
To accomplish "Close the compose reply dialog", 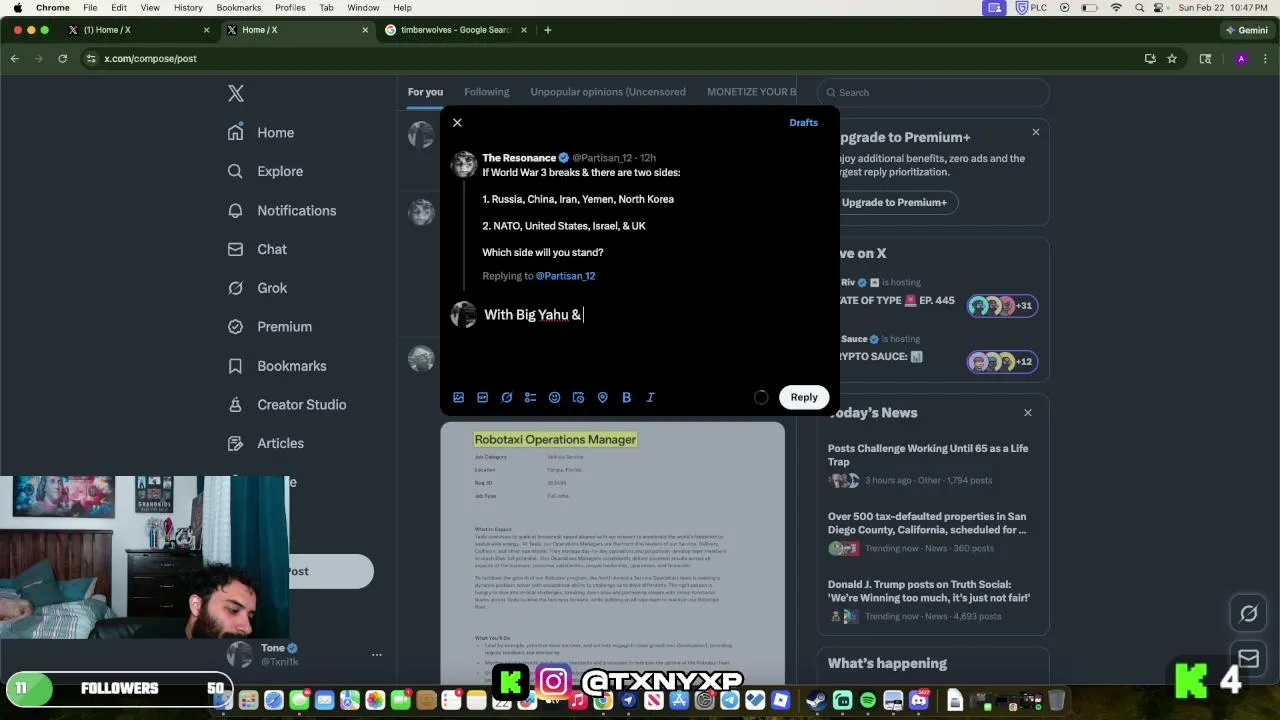I will click(x=457, y=122).
